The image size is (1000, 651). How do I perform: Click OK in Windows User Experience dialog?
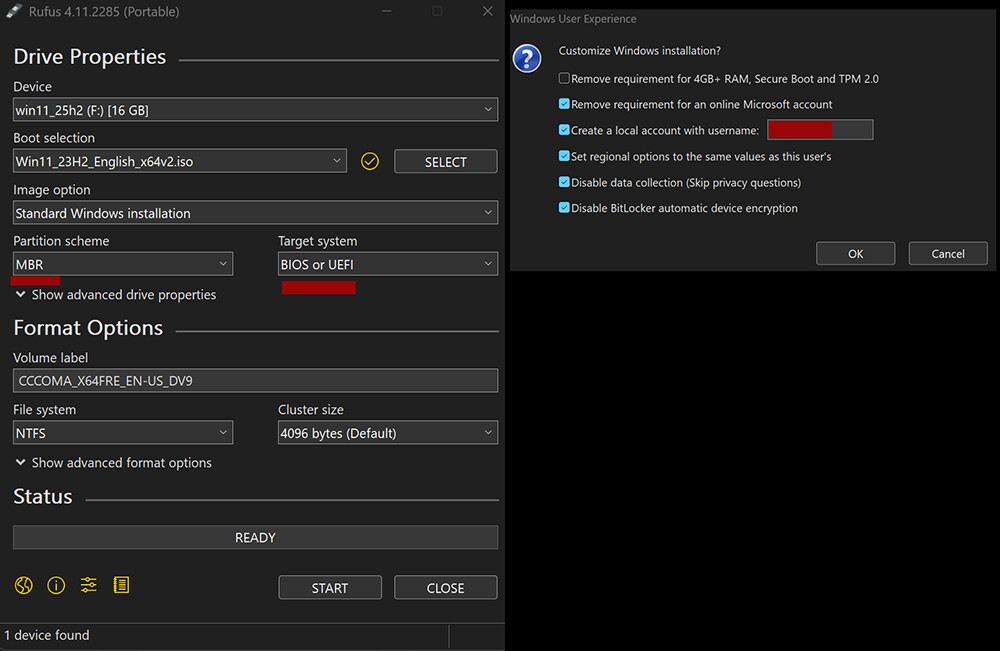click(855, 254)
